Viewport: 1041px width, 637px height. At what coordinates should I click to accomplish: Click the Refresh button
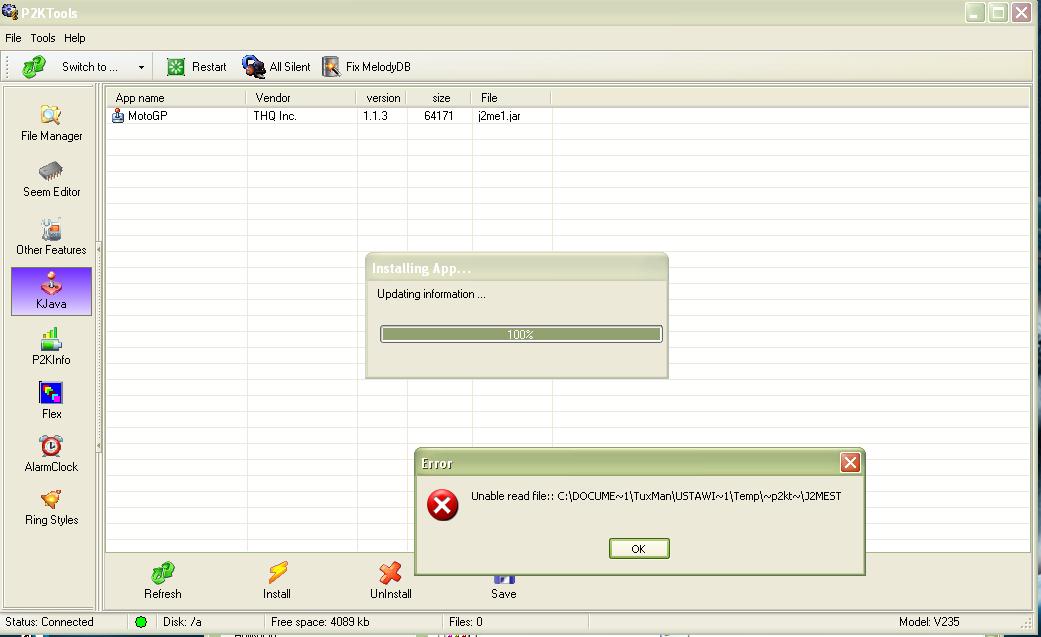pos(163,580)
